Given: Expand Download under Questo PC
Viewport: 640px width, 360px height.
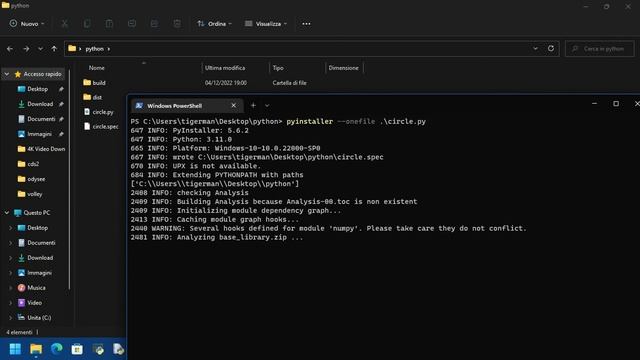Looking at the screenshot, I should (11, 258).
